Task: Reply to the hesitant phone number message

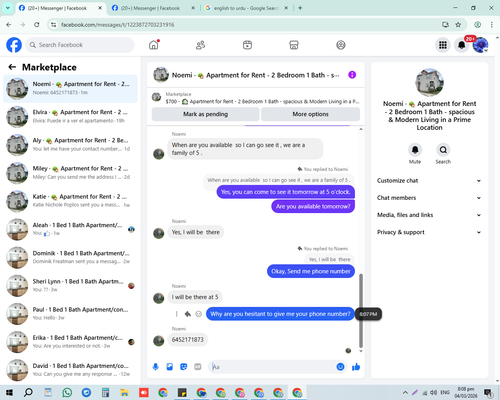Action: point(188,314)
